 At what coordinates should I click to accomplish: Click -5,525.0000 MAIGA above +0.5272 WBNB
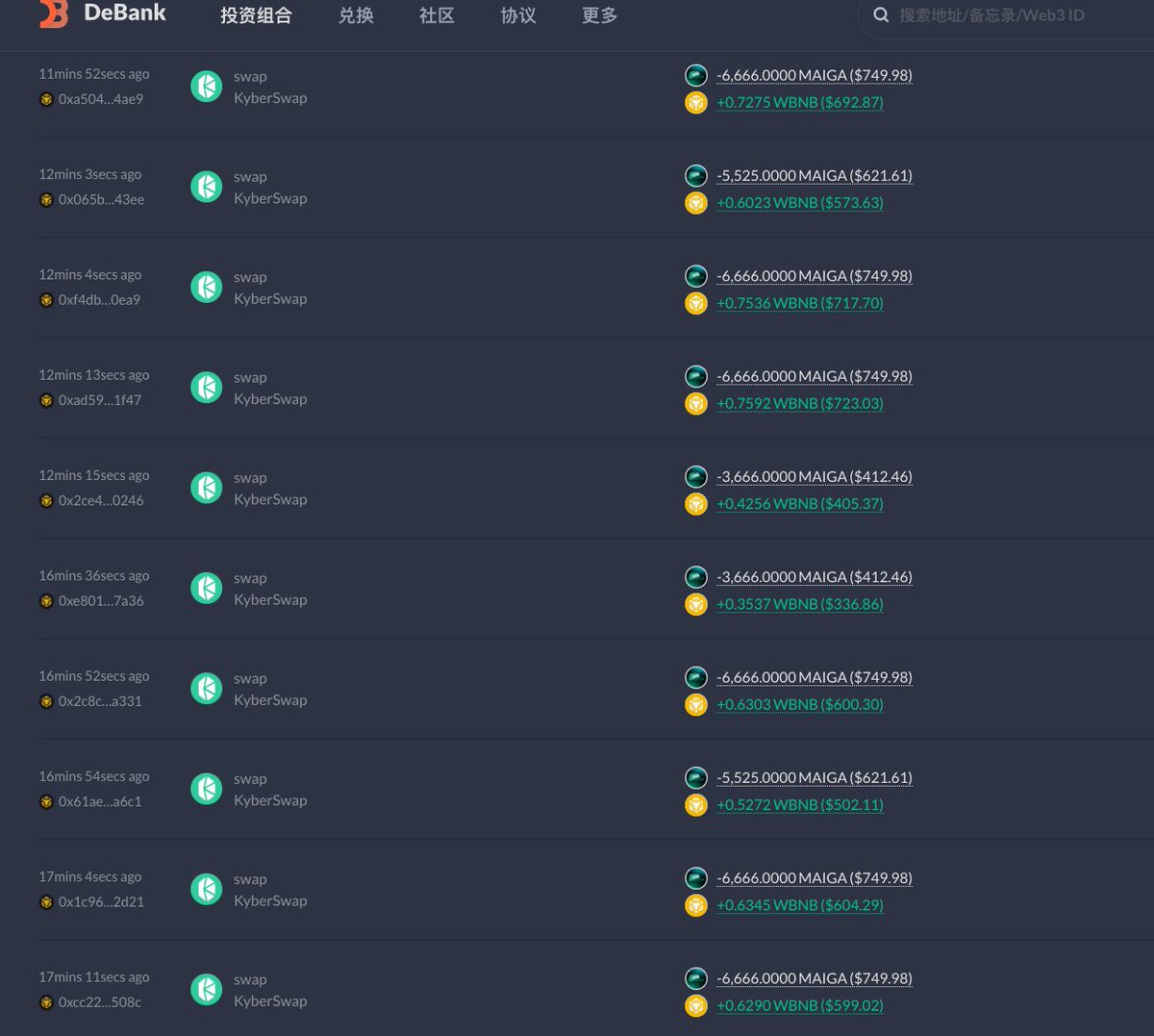tap(815, 777)
